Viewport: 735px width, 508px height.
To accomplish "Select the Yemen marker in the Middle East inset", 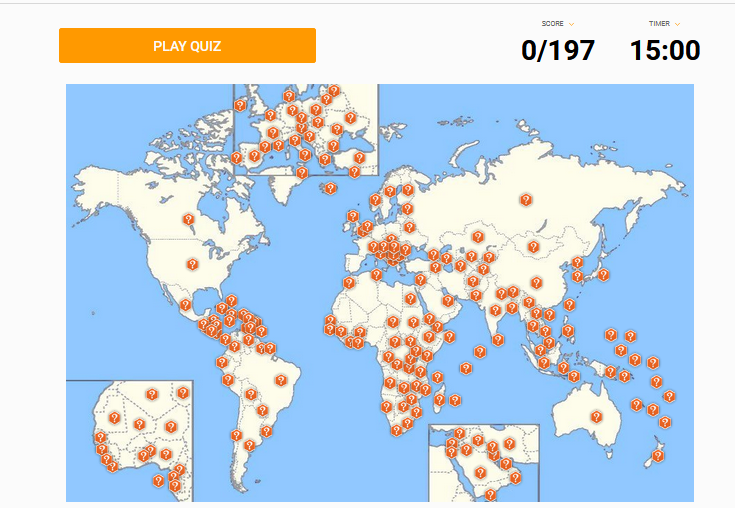I will tap(490, 494).
